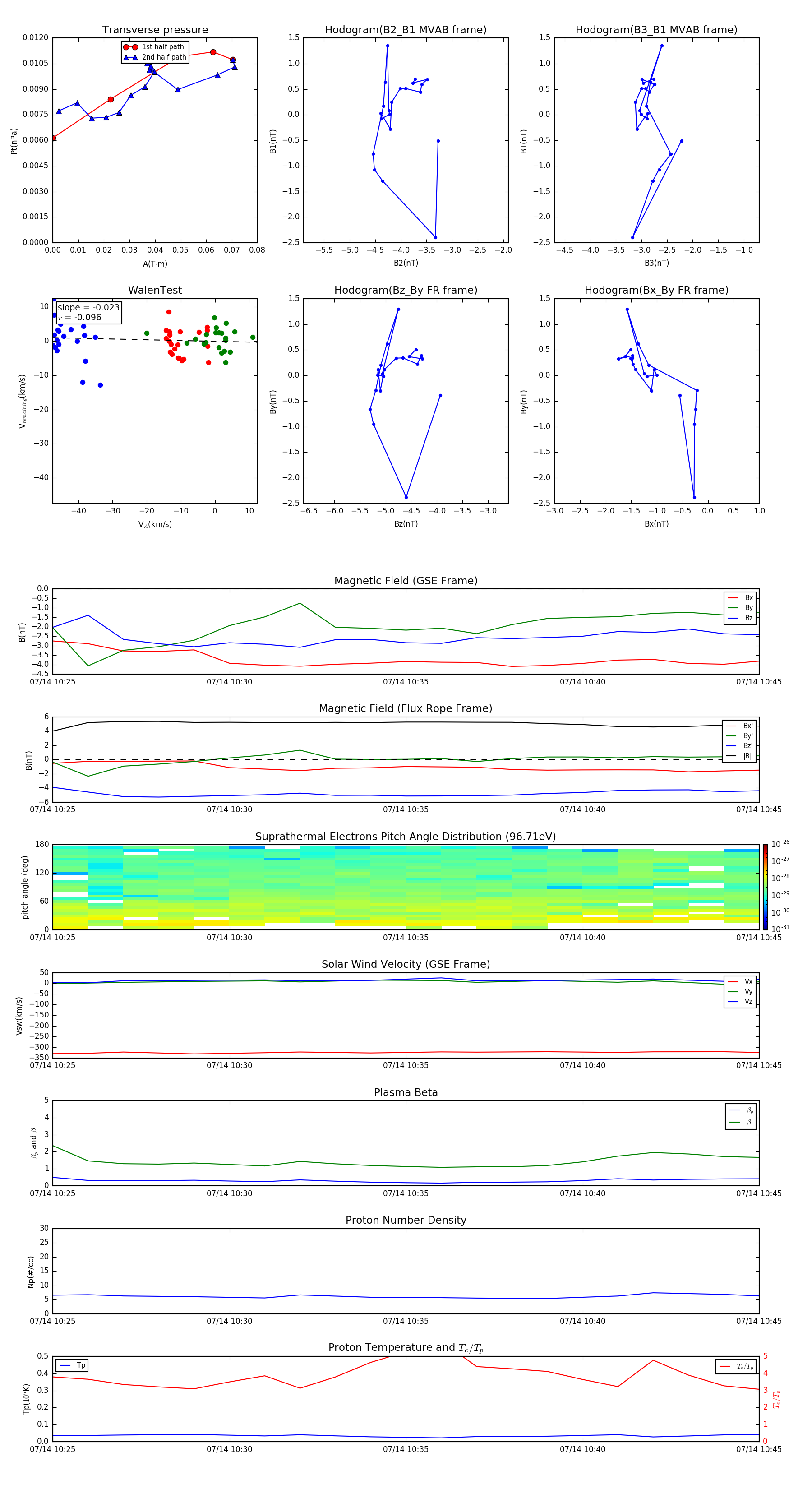Click the pitch angle distribution colorbar

[x=765, y=887]
